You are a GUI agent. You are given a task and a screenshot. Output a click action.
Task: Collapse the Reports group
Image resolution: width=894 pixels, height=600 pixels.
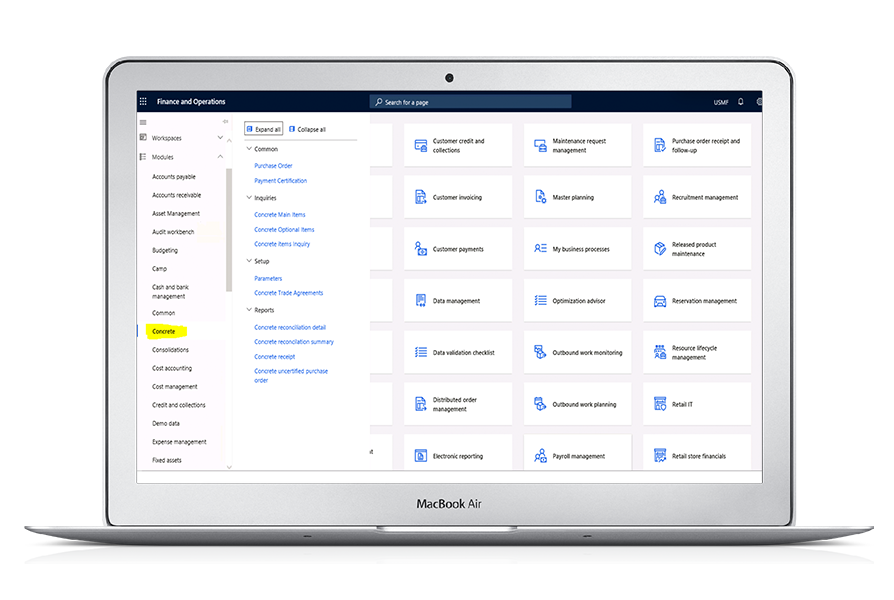tap(248, 310)
